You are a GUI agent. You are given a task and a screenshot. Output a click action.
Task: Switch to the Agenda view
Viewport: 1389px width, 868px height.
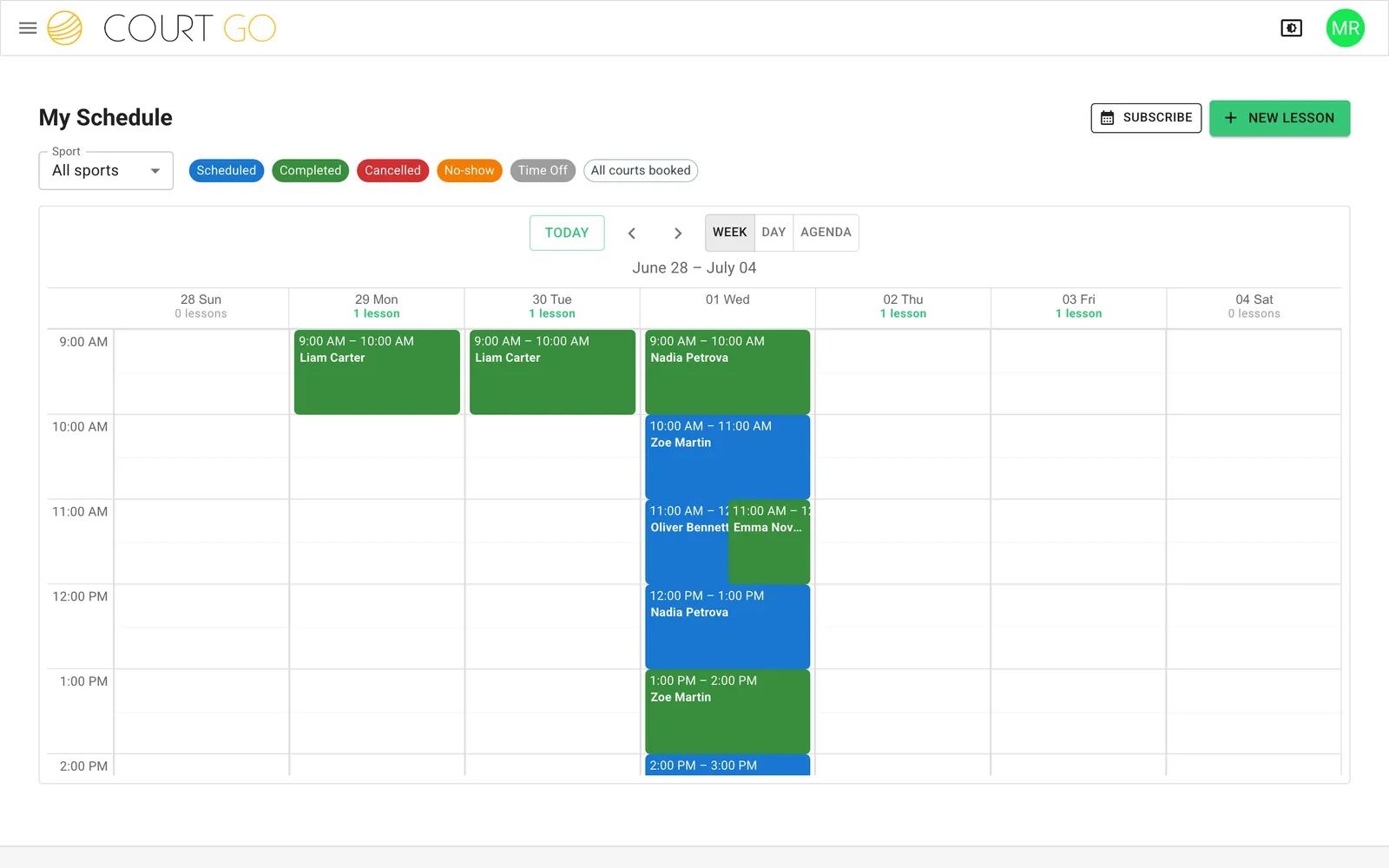(x=826, y=233)
